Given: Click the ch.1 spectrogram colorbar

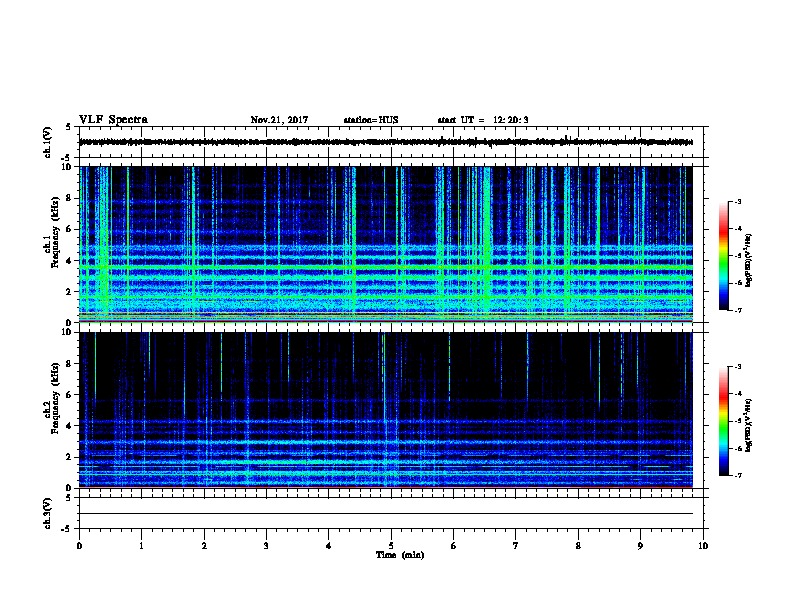Looking at the screenshot, I should tap(723, 256).
